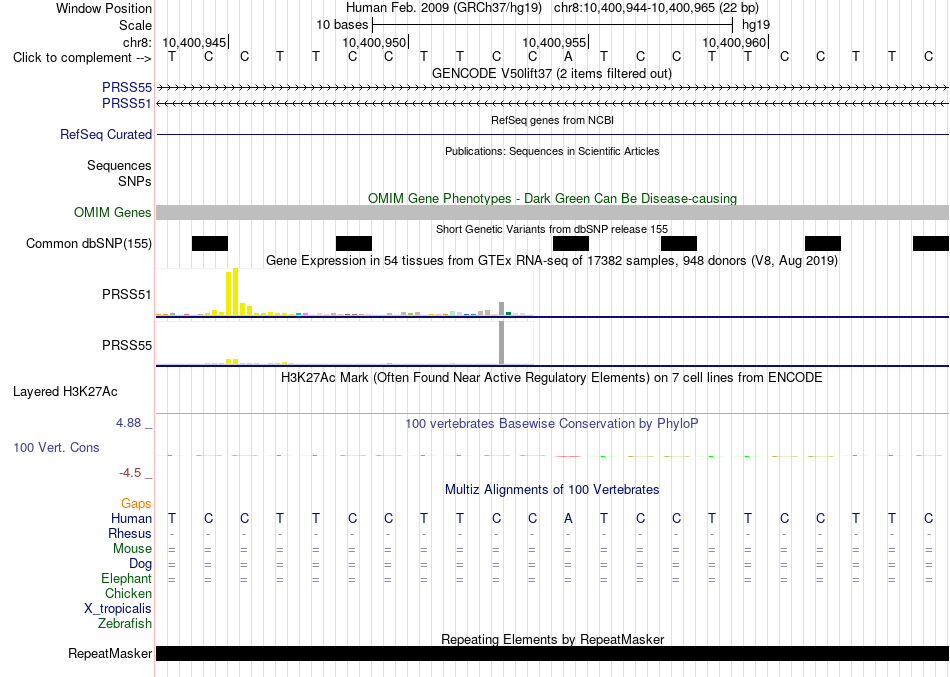The width and height of the screenshot is (950, 677).
Task: Click the Chicken species label
Action: click(128, 593)
